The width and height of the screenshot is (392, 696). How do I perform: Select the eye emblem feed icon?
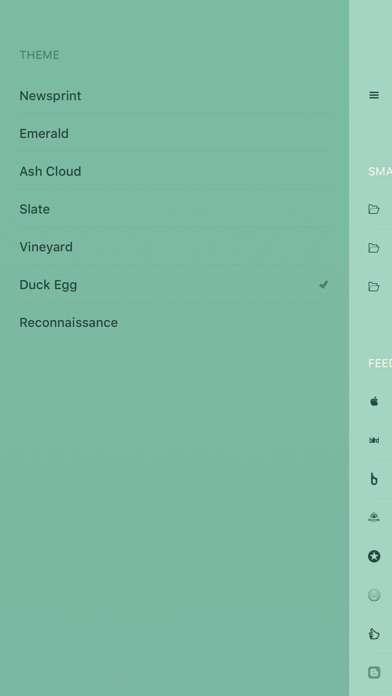374,517
